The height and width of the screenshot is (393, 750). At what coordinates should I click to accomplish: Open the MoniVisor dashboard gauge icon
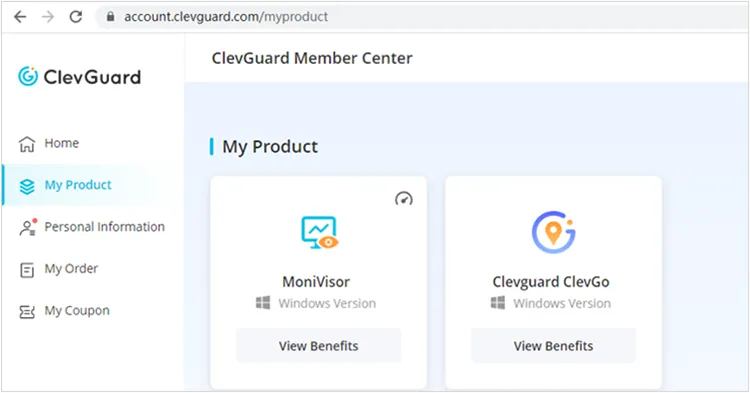click(404, 198)
